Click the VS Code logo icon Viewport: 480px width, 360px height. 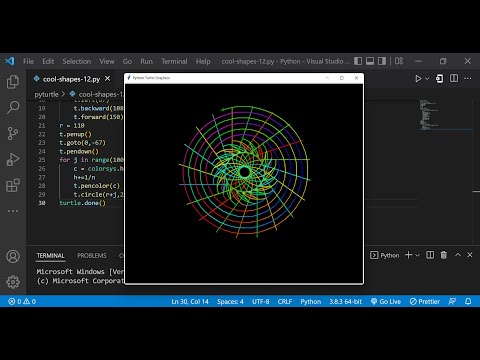(10, 61)
